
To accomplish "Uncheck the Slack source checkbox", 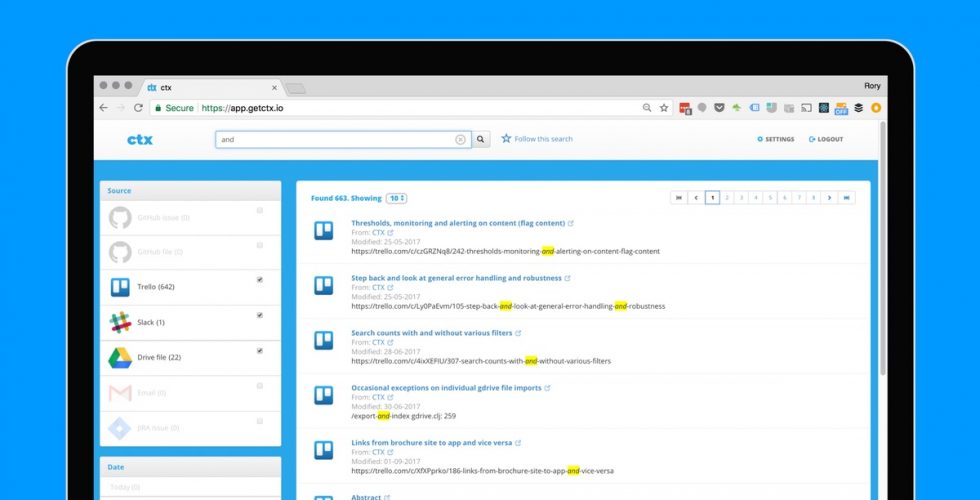I will pyautogui.click(x=260, y=316).
